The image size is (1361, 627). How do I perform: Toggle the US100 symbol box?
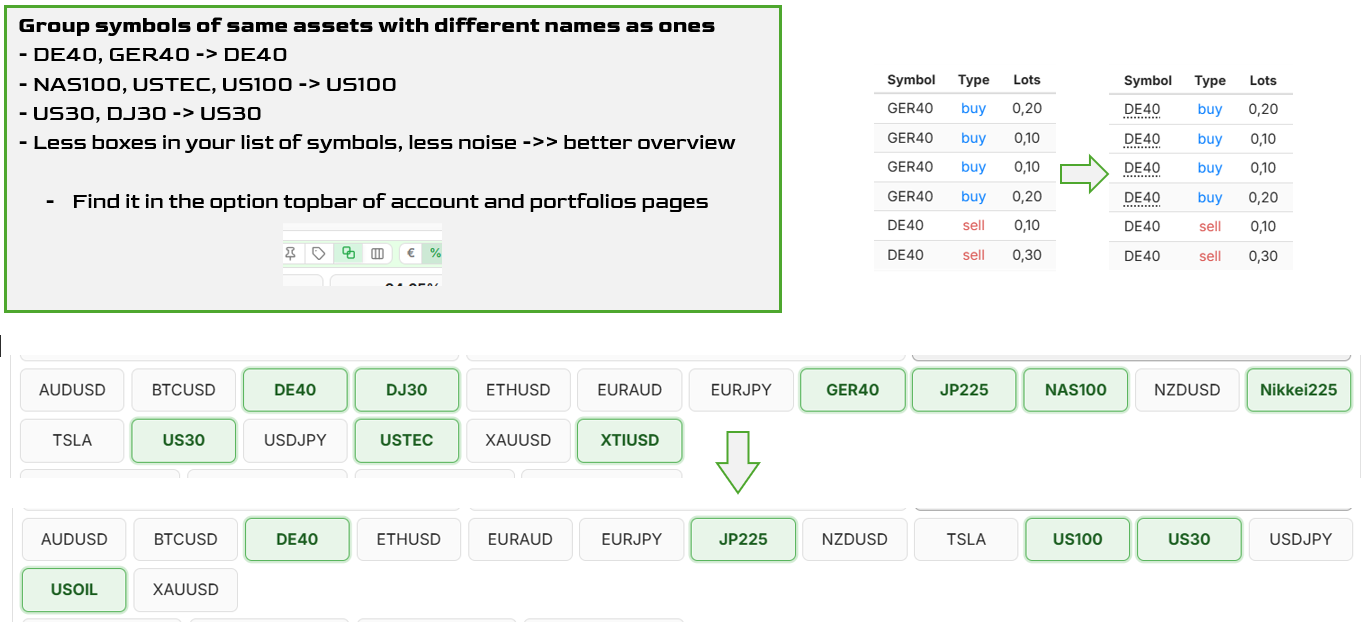click(x=1078, y=539)
